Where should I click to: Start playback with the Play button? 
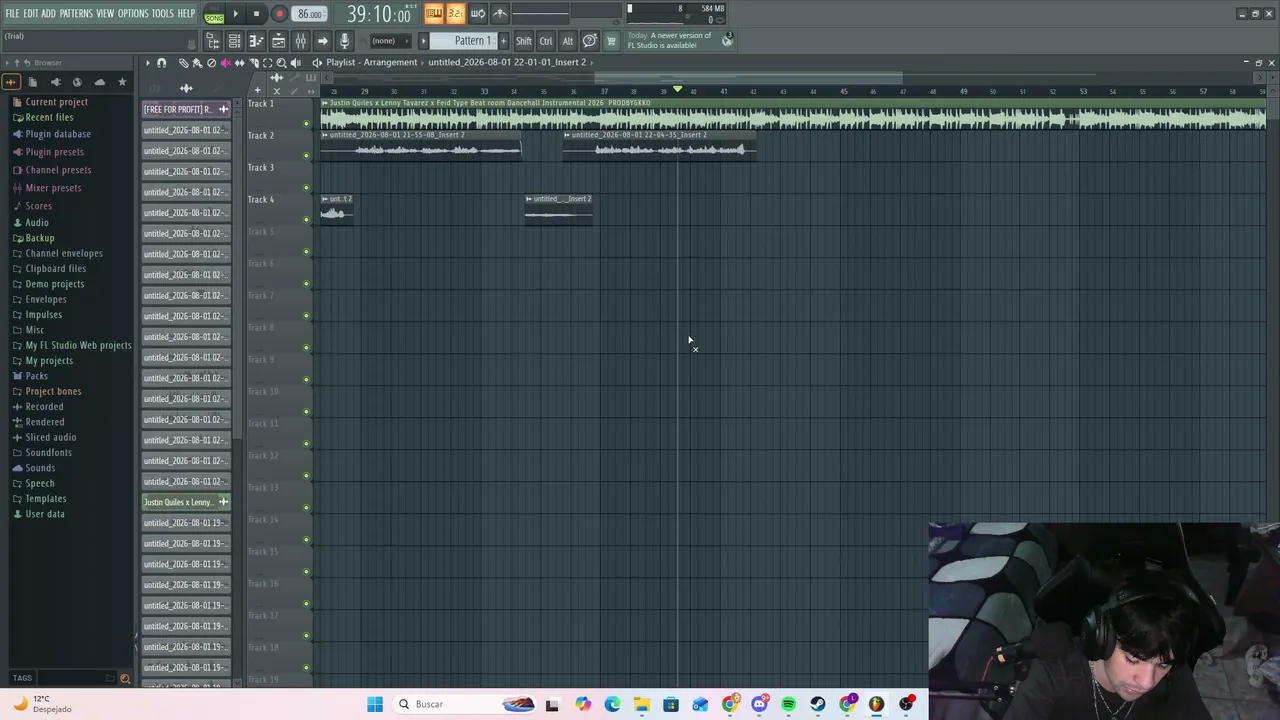point(235,14)
